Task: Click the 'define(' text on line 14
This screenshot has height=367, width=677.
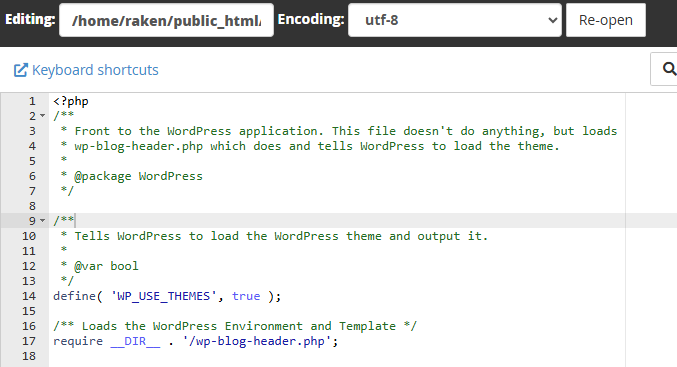Action: click(78, 296)
